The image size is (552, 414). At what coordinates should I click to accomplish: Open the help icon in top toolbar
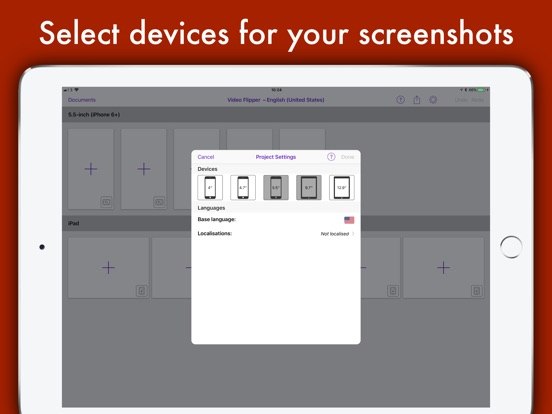click(x=400, y=100)
